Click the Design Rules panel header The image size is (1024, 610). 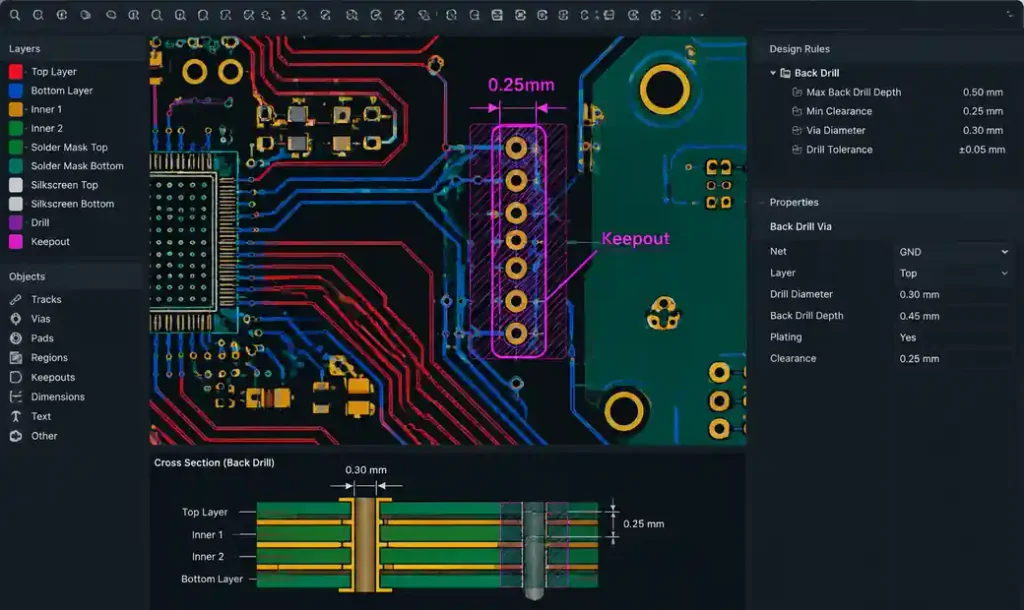pyautogui.click(x=799, y=49)
